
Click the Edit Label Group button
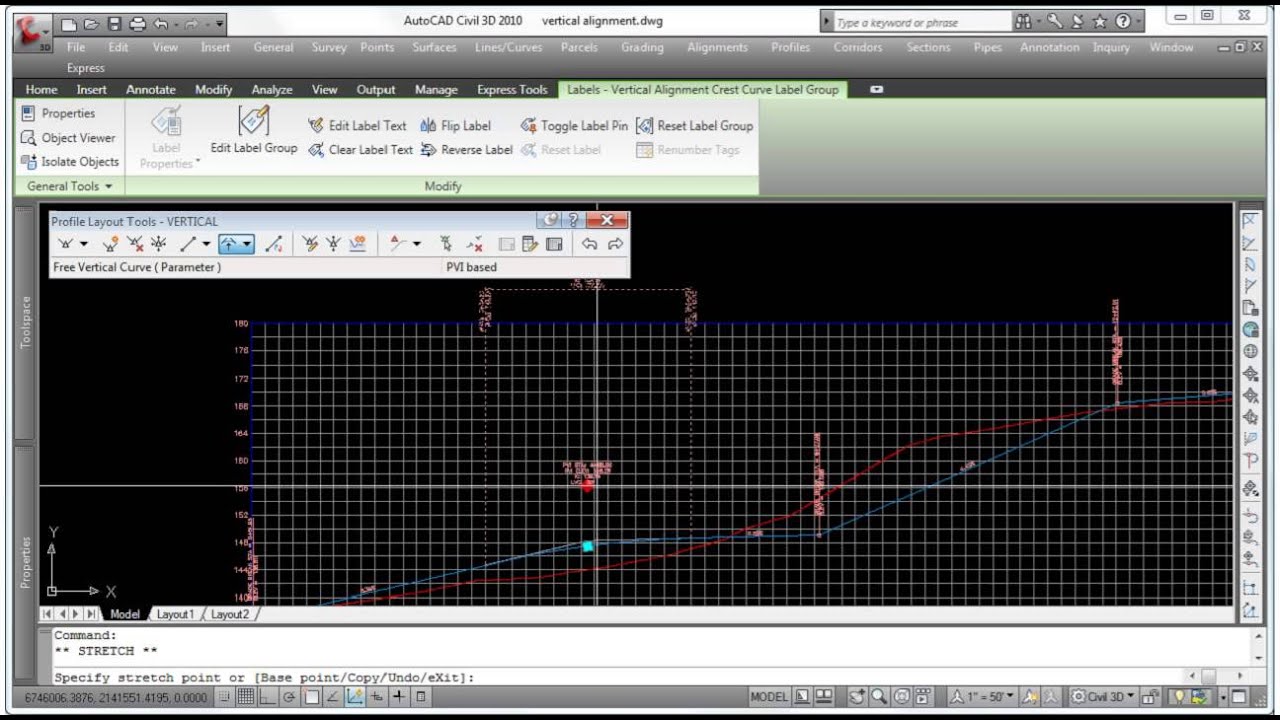tap(253, 132)
